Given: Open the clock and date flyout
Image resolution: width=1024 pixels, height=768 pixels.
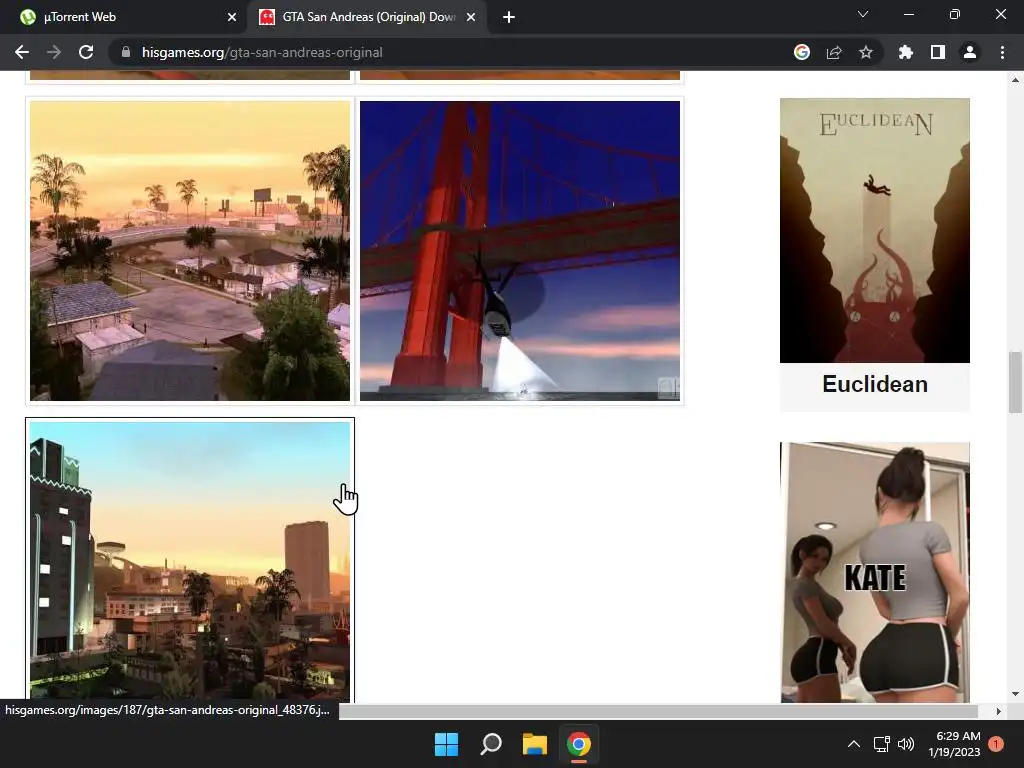Looking at the screenshot, I should [954, 744].
